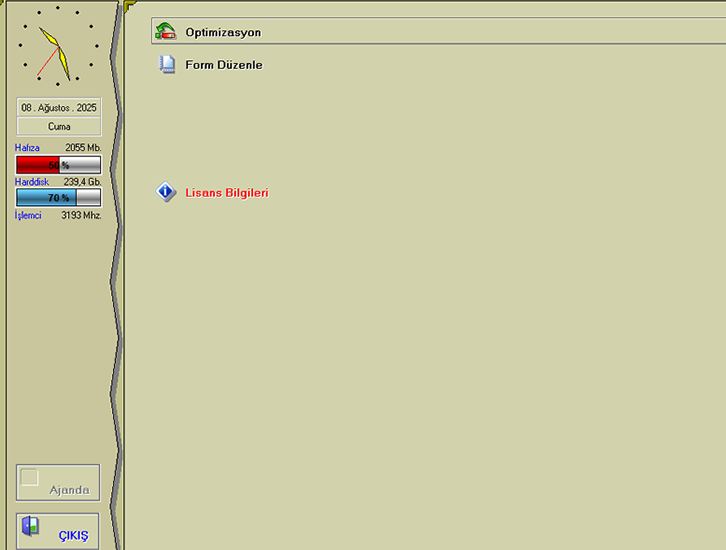The width and height of the screenshot is (726, 550).
Task: Click the blue Harddisk 70% usage bar
Action: (x=58, y=198)
